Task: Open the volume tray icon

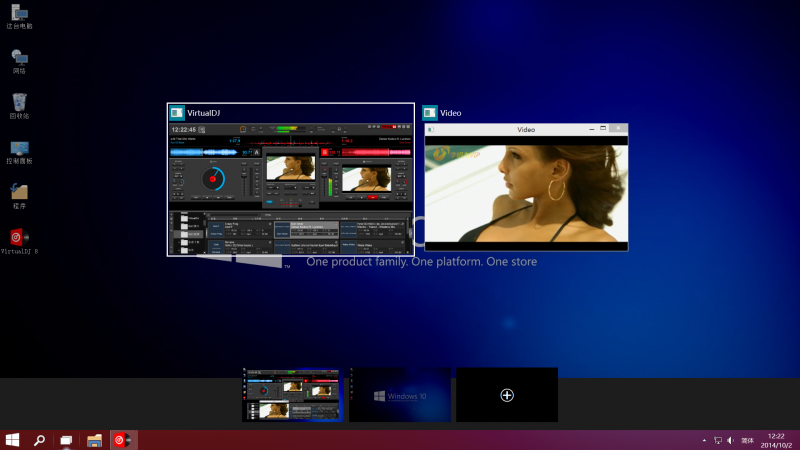Action: pos(731,440)
